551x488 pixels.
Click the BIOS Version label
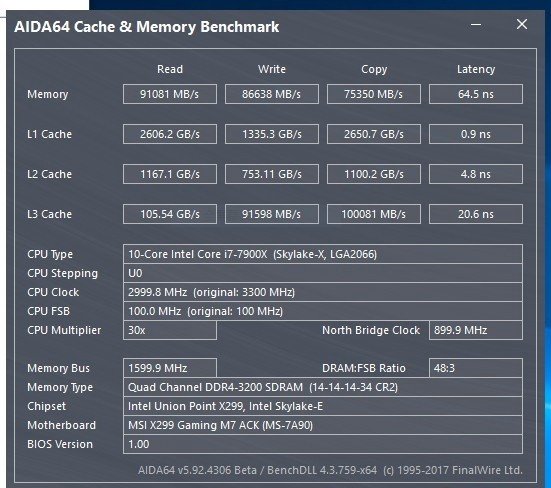(x=60, y=444)
